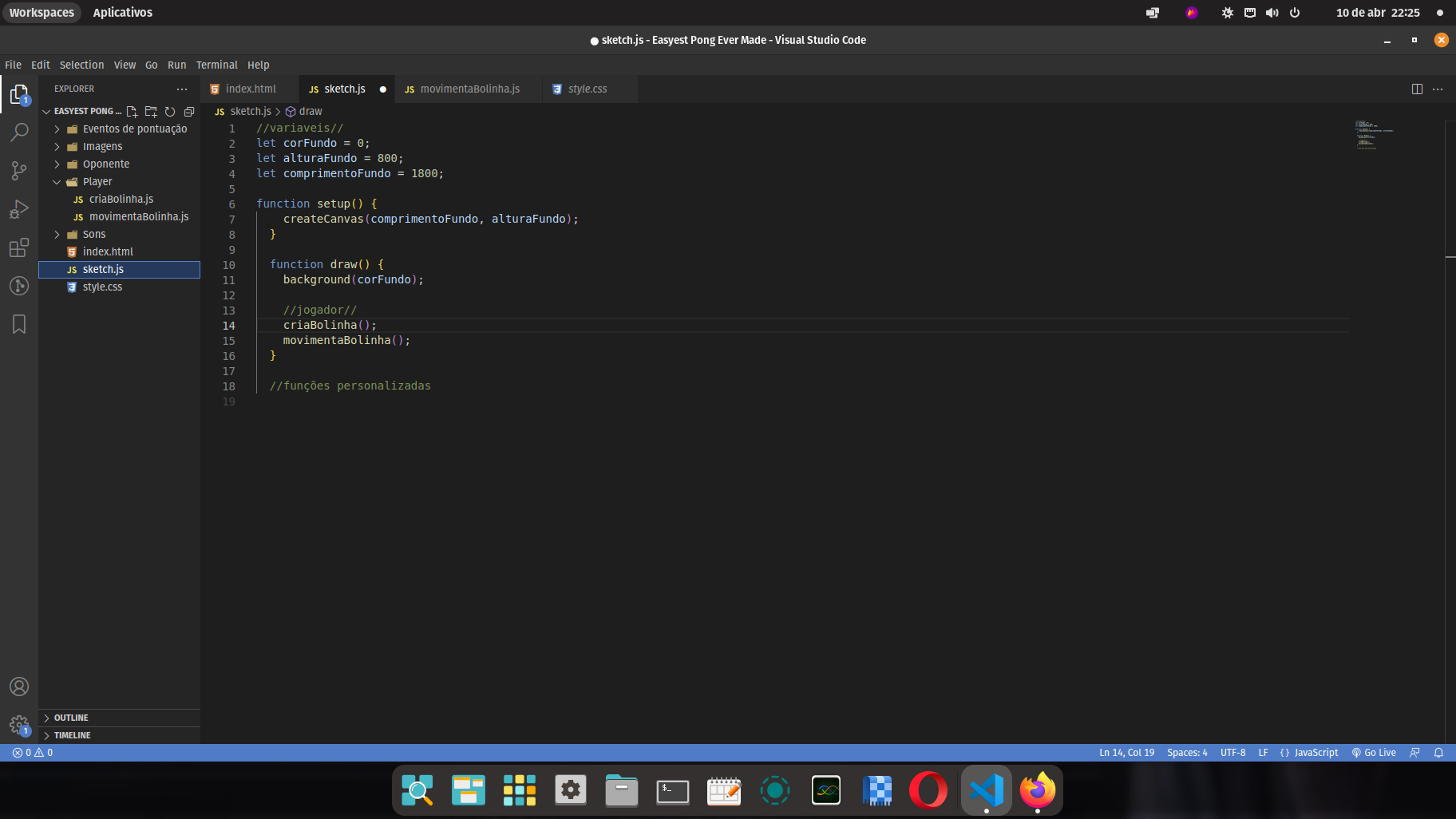Image resolution: width=1456 pixels, height=819 pixels.
Task: Open style.css from the Explorer tree
Action: (x=119, y=287)
